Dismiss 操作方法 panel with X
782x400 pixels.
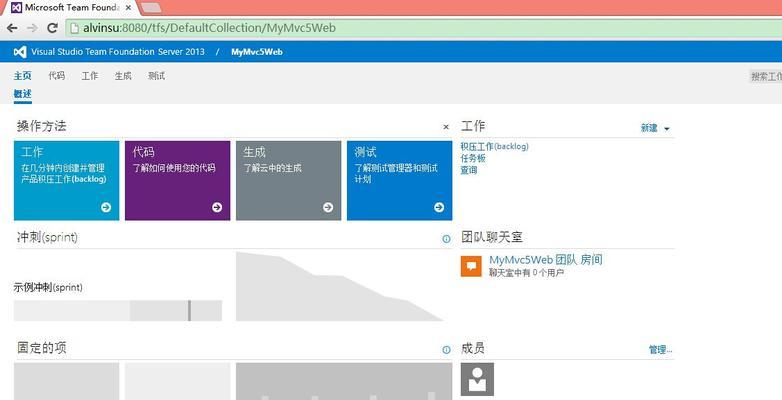pyautogui.click(x=446, y=127)
